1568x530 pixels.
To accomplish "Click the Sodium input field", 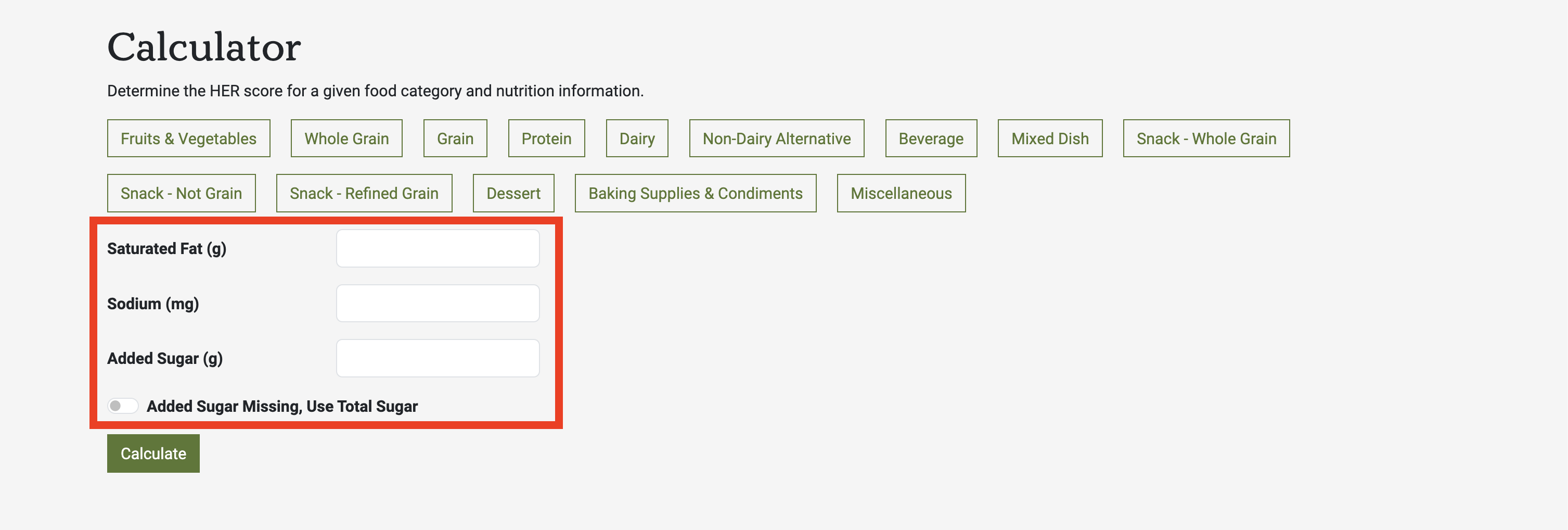I will 437,303.
